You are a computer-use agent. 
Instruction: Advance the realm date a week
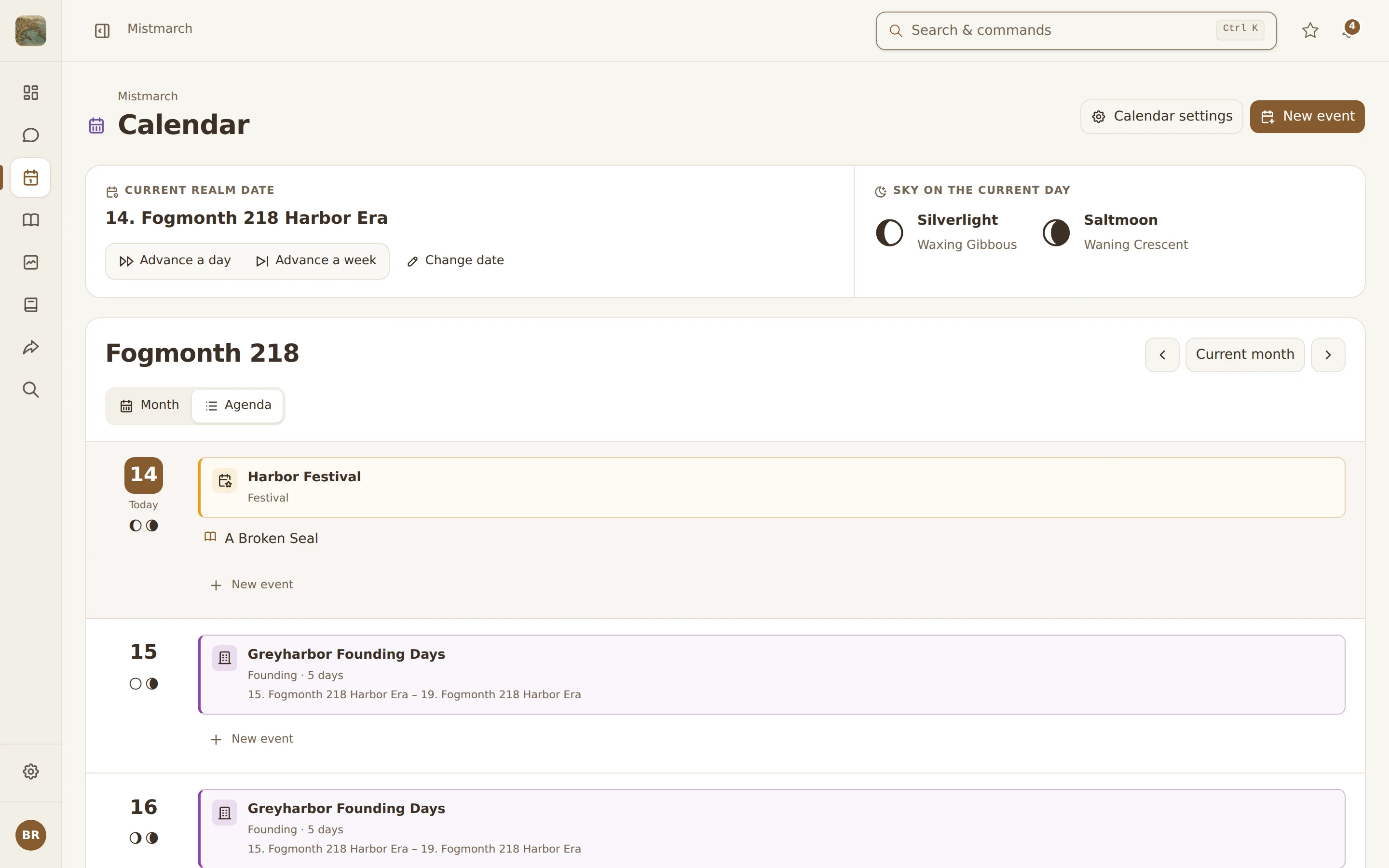[316, 260]
